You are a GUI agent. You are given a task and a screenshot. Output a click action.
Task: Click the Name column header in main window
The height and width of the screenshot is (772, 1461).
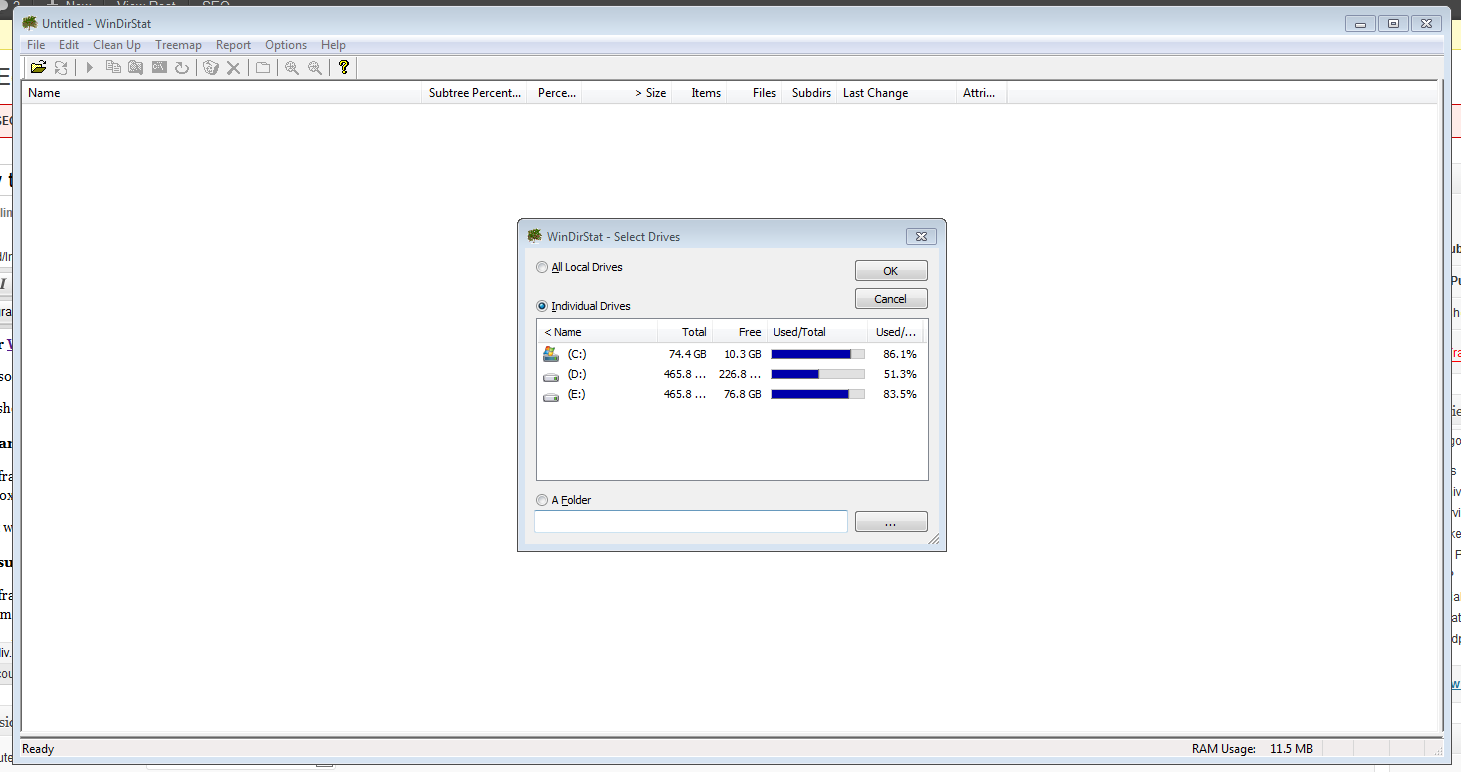pos(222,93)
